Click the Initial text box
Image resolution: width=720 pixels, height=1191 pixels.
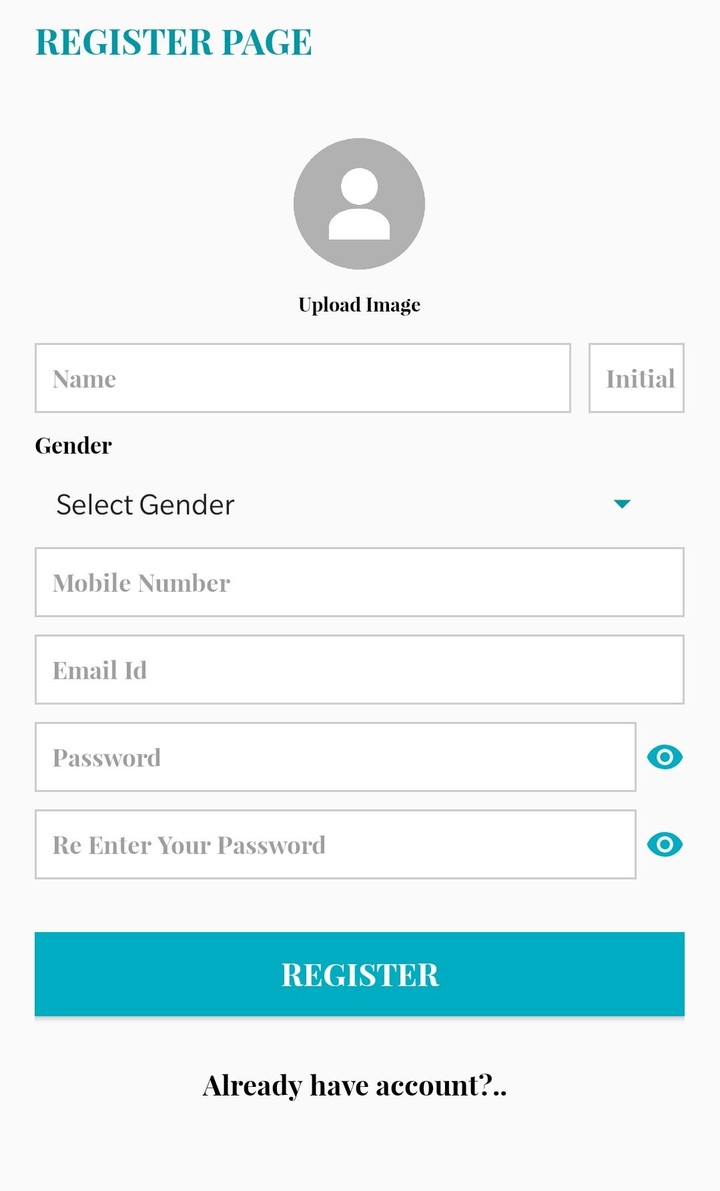pos(636,378)
